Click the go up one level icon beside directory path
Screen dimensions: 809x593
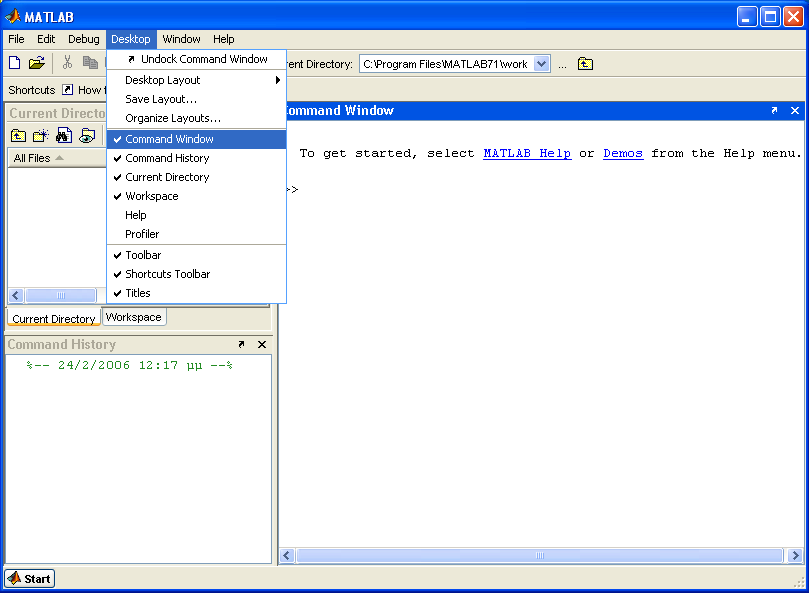585,64
